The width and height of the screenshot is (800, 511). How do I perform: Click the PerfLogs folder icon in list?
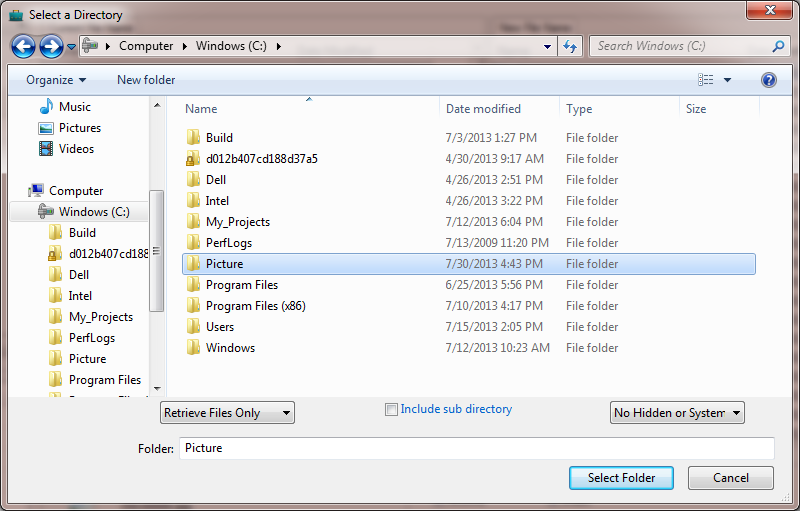[x=193, y=242]
